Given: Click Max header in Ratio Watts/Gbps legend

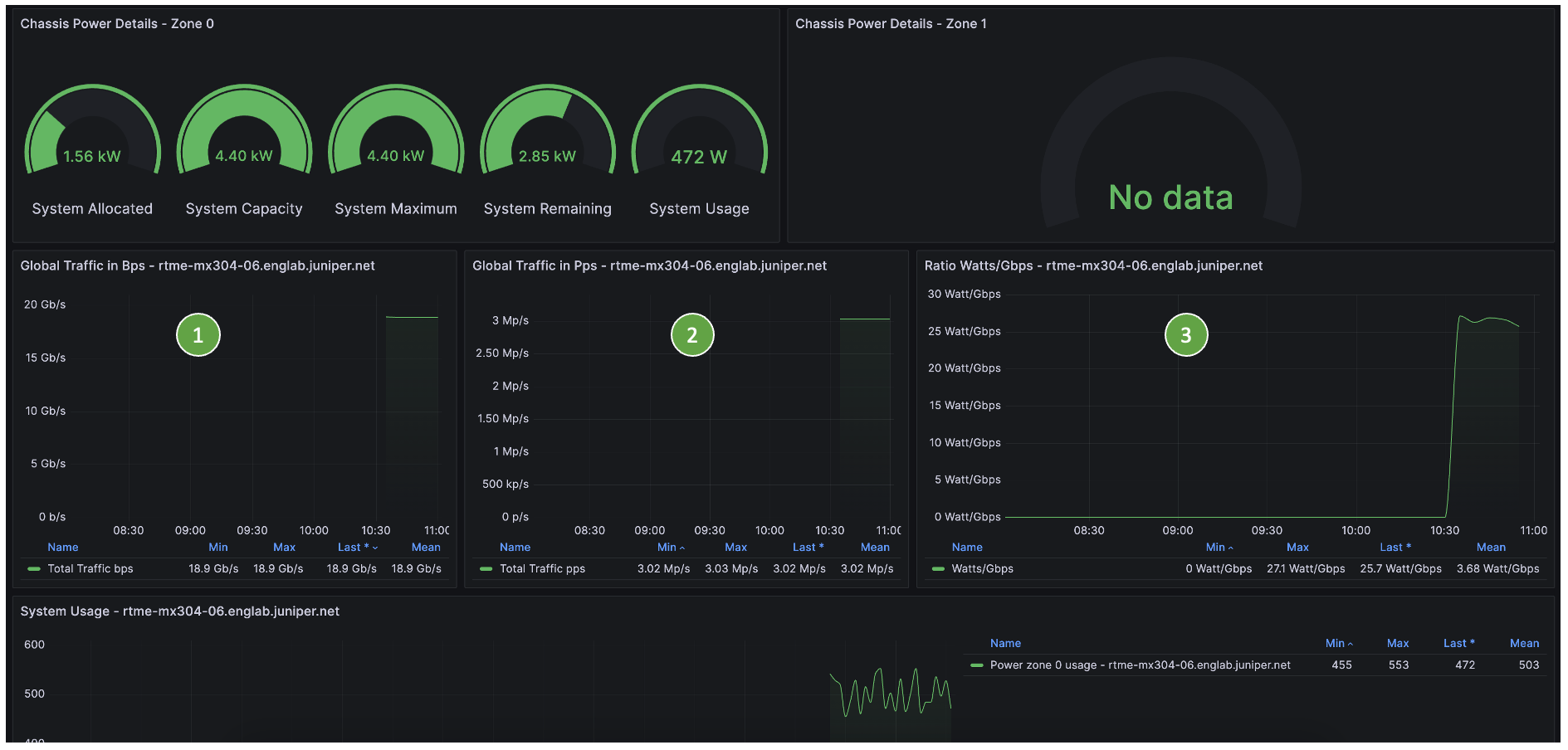Looking at the screenshot, I should [x=1297, y=547].
